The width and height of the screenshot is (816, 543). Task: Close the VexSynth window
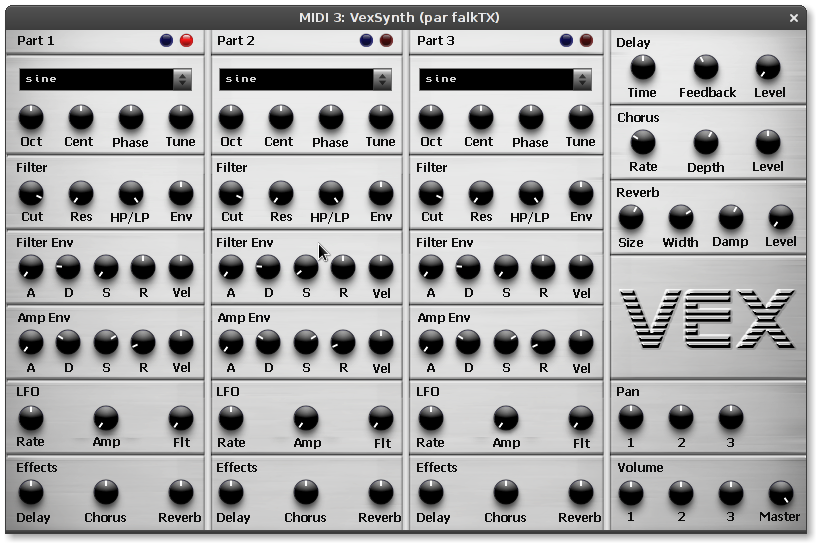(794, 18)
